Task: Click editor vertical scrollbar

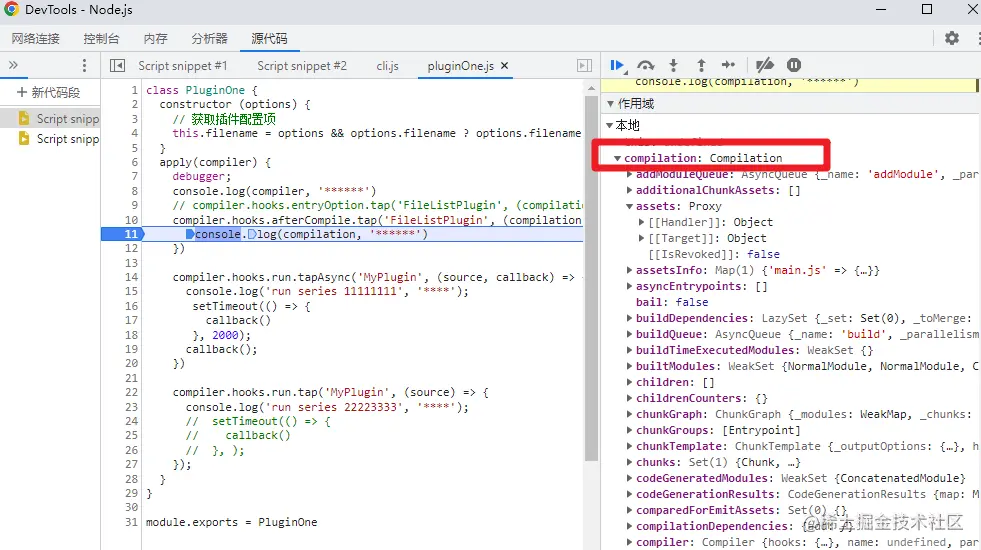Action: [x=591, y=278]
